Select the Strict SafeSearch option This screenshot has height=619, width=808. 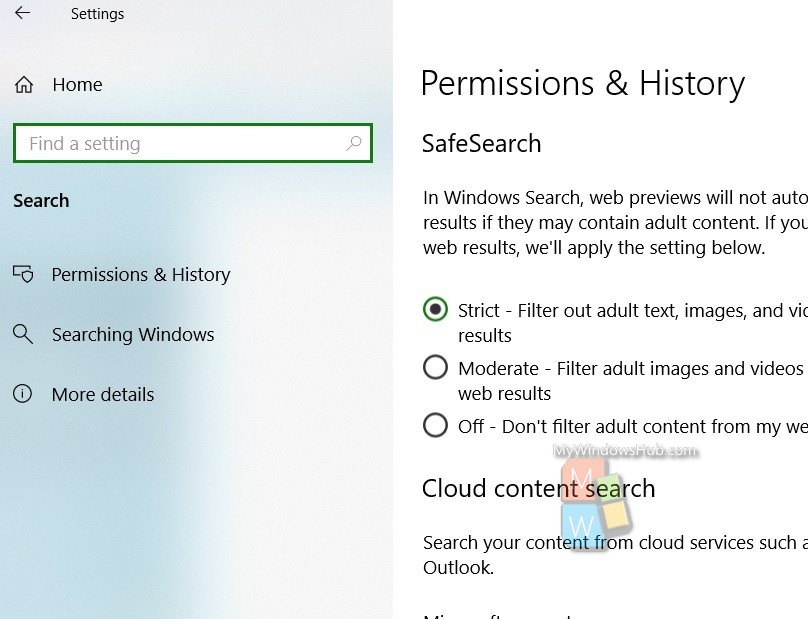pyautogui.click(x=435, y=309)
